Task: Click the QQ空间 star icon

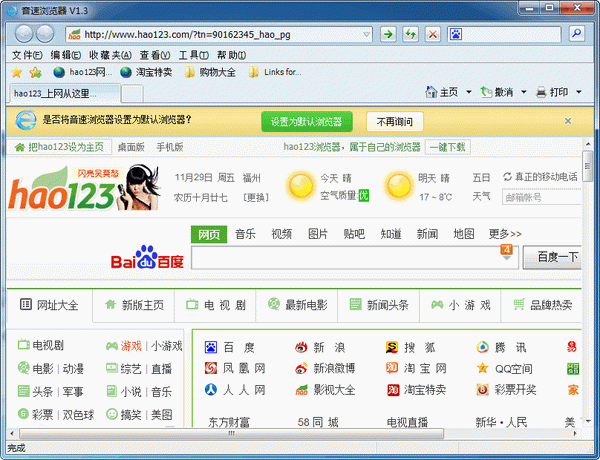Action: 483,368
